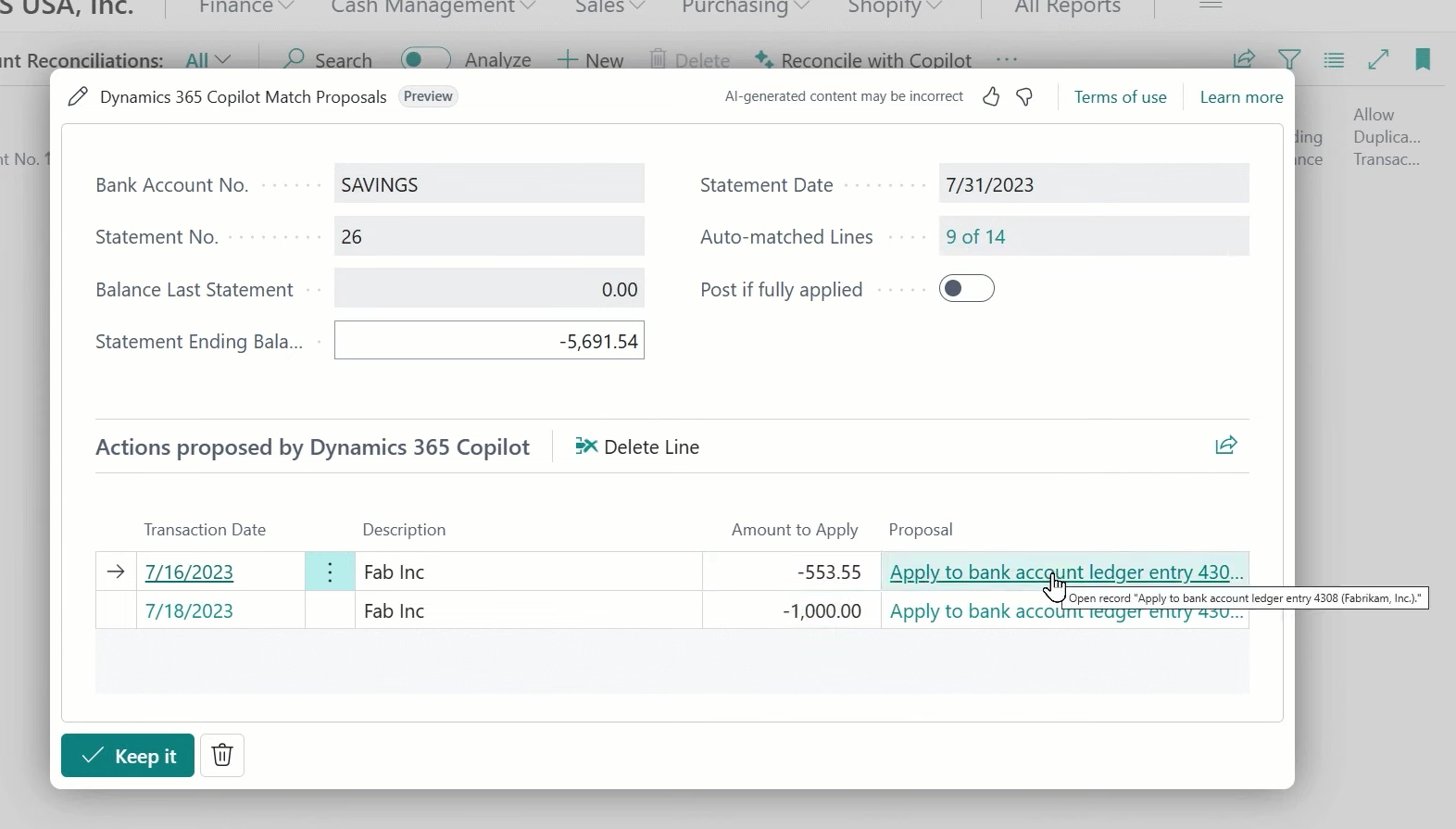
Task: Open row options for the 7/16/2023 line
Action: [330, 572]
